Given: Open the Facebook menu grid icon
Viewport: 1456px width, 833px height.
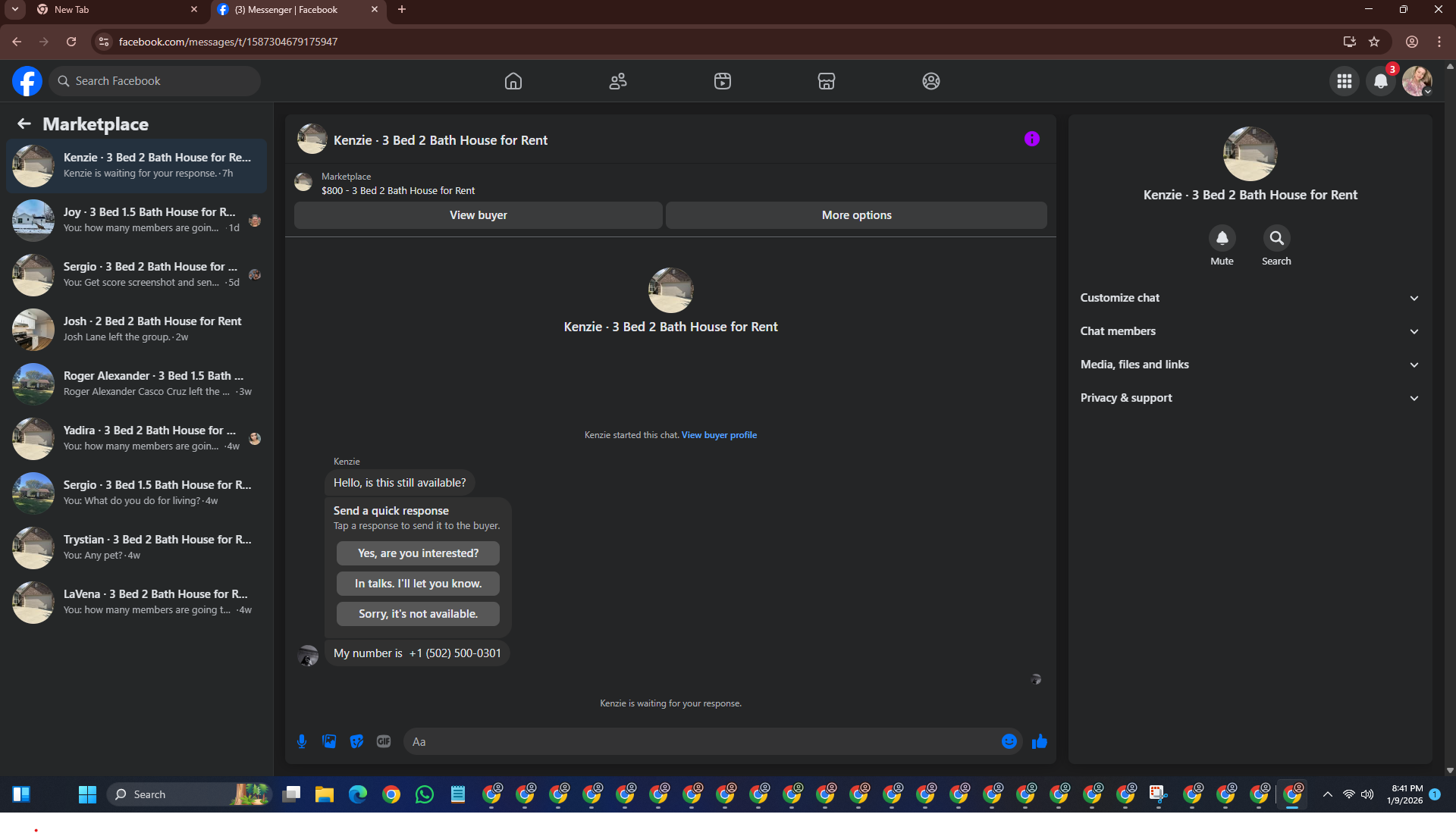Looking at the screenshot, I should point(1345,81).
